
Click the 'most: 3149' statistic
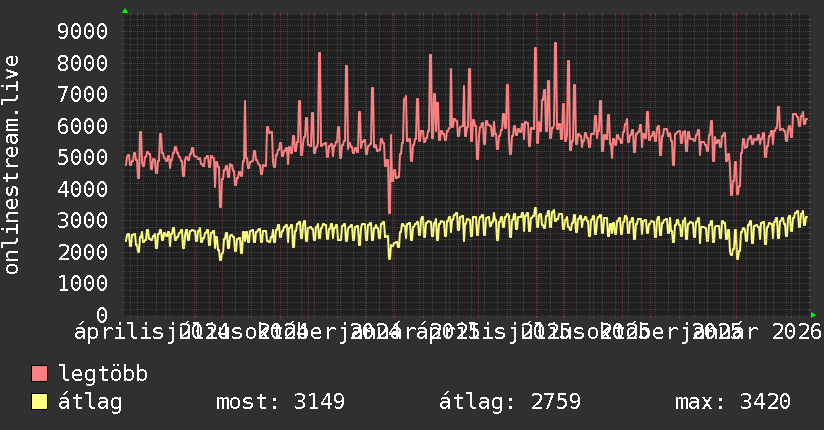pos(281,402)
